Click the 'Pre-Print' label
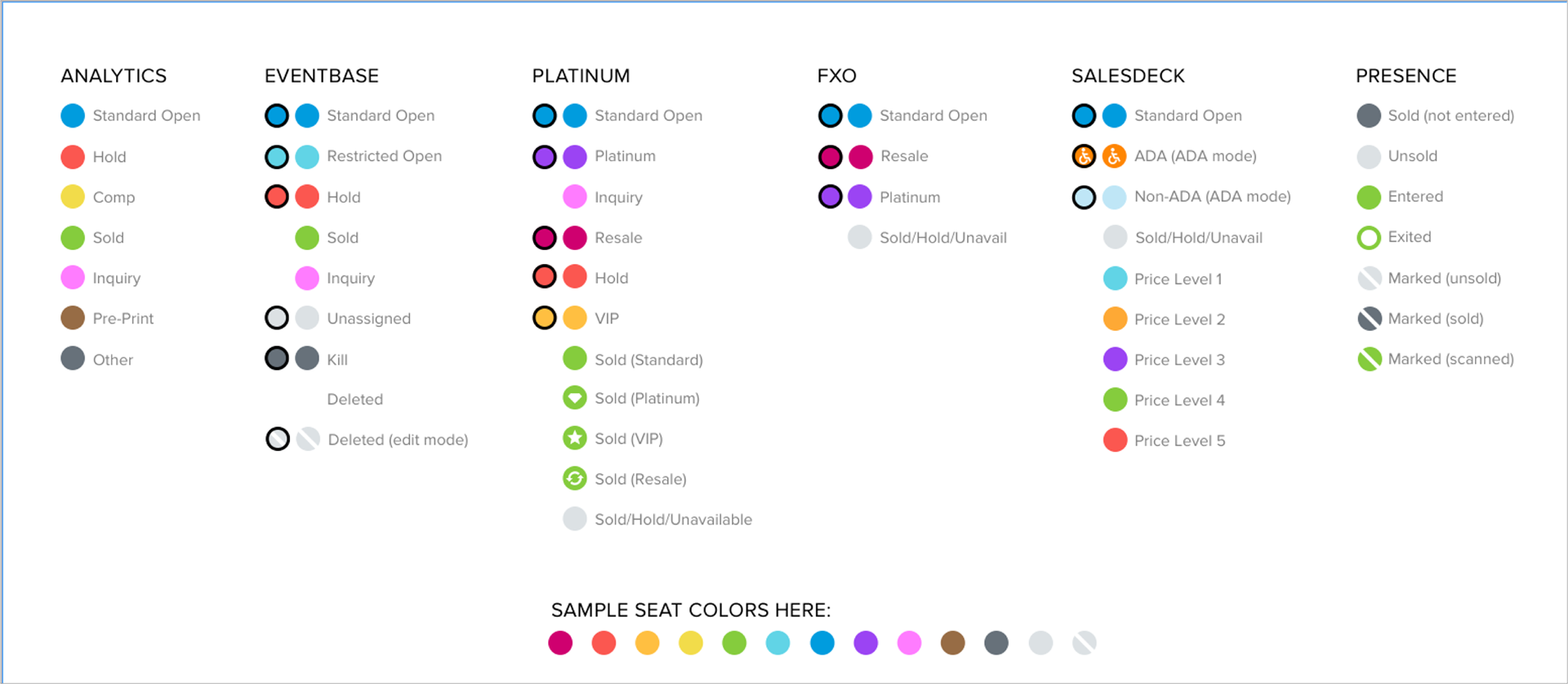 pyautogui.click(x=122, y=319)
